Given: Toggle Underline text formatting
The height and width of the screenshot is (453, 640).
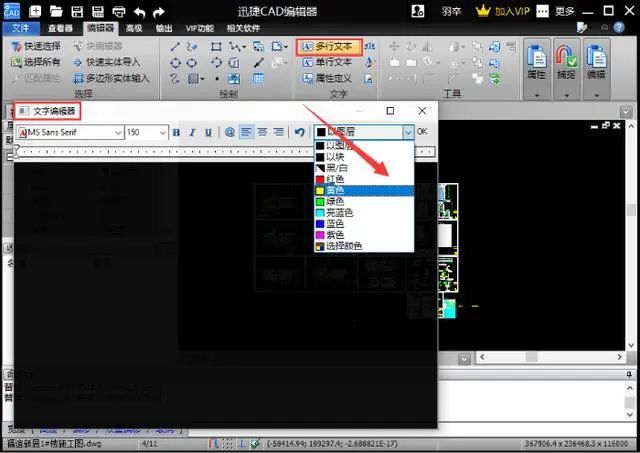Looking at the screenshot, I should [x=208, y=132].
